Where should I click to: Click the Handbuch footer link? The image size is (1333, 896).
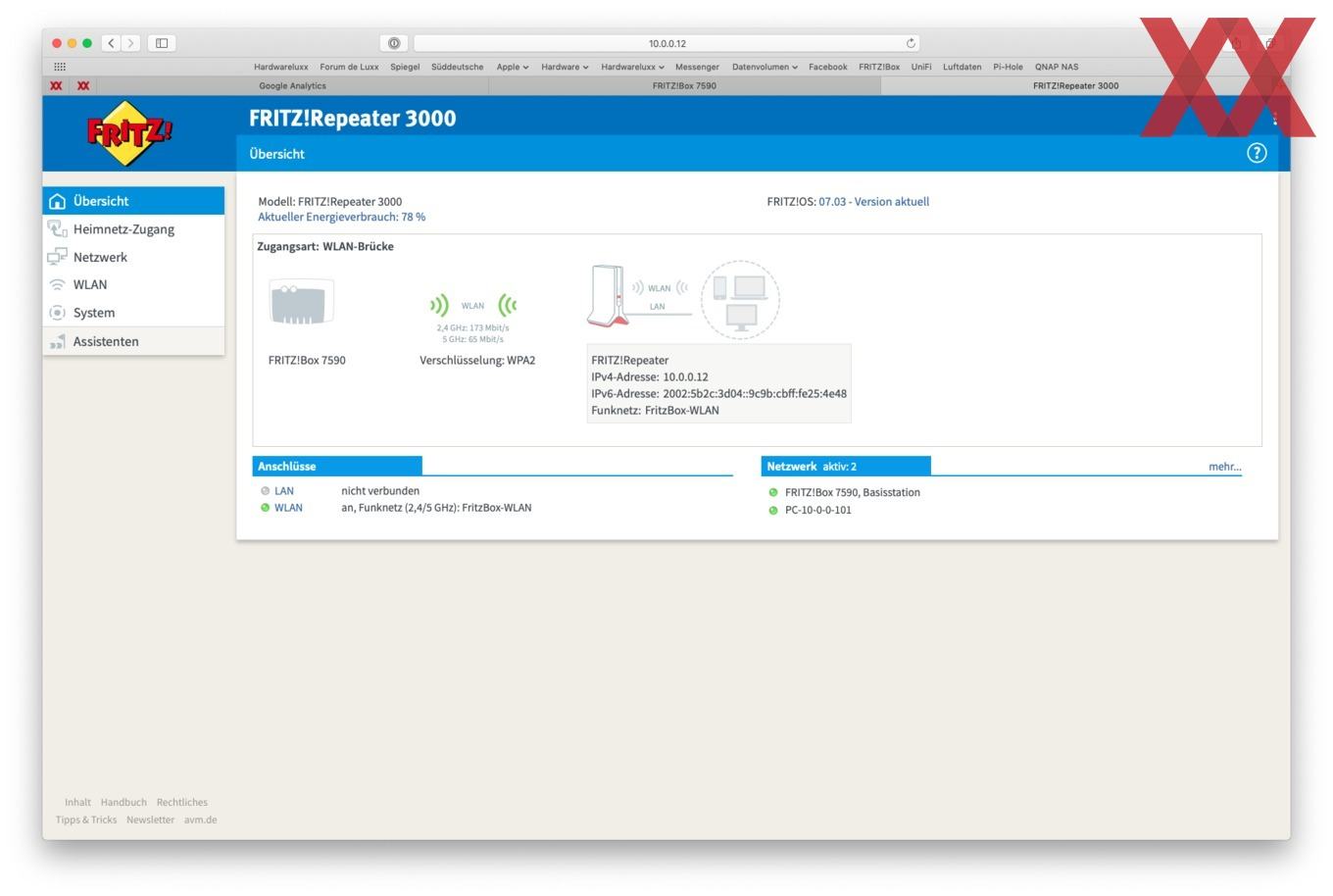pos(123,802)
